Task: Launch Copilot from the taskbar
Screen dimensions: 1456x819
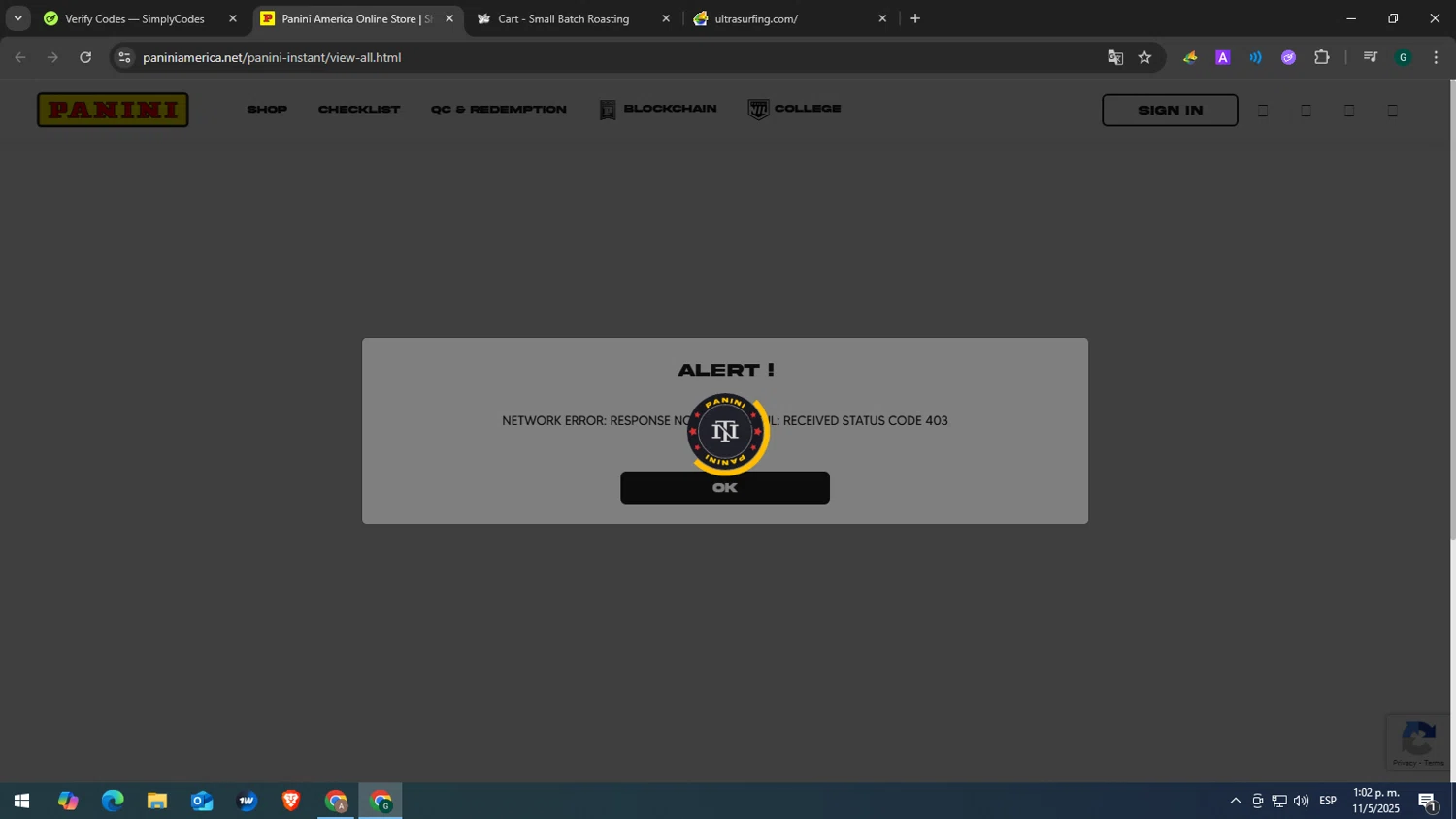Action: tap(67, 801)
